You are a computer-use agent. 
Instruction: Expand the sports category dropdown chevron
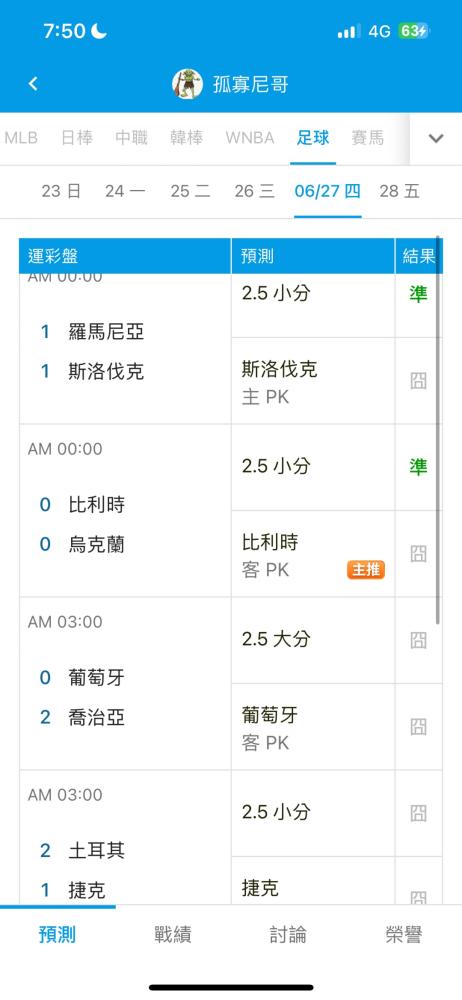(436, 138)
